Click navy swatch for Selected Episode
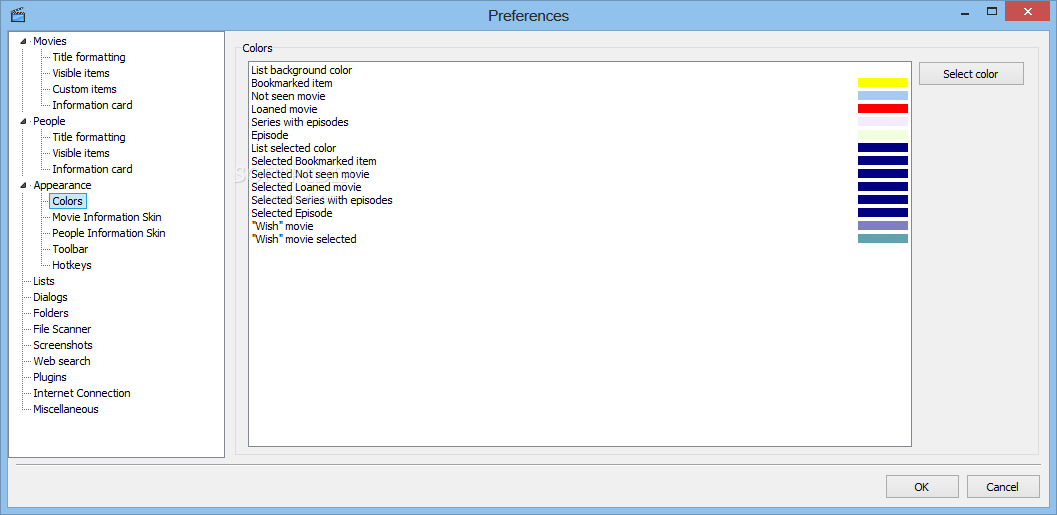1057x515 pixels. coord(882,213)
